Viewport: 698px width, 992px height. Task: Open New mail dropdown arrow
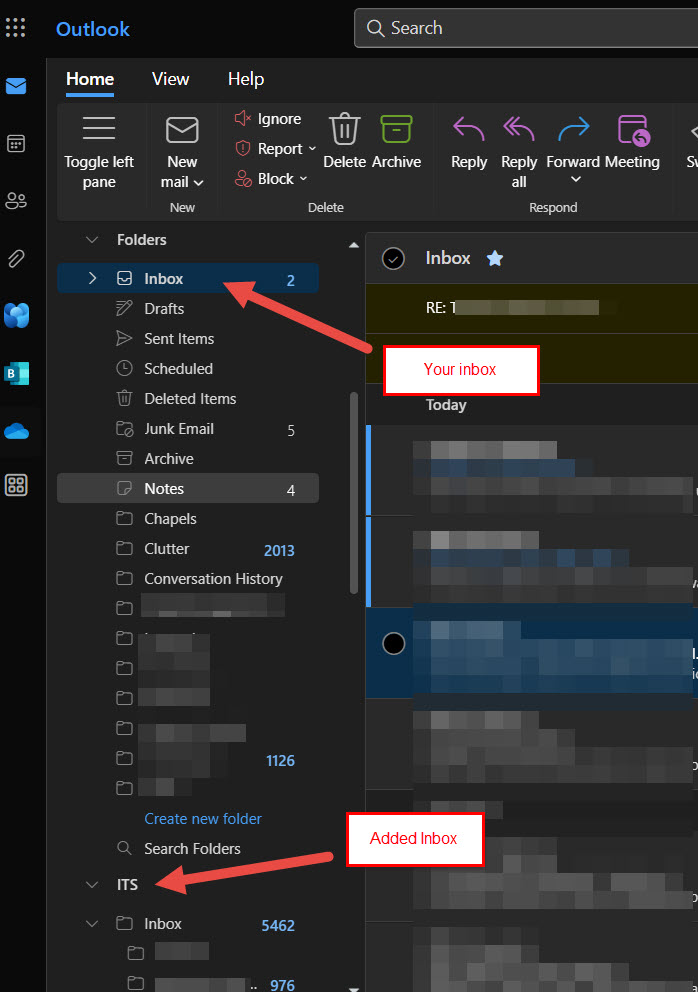198,183
